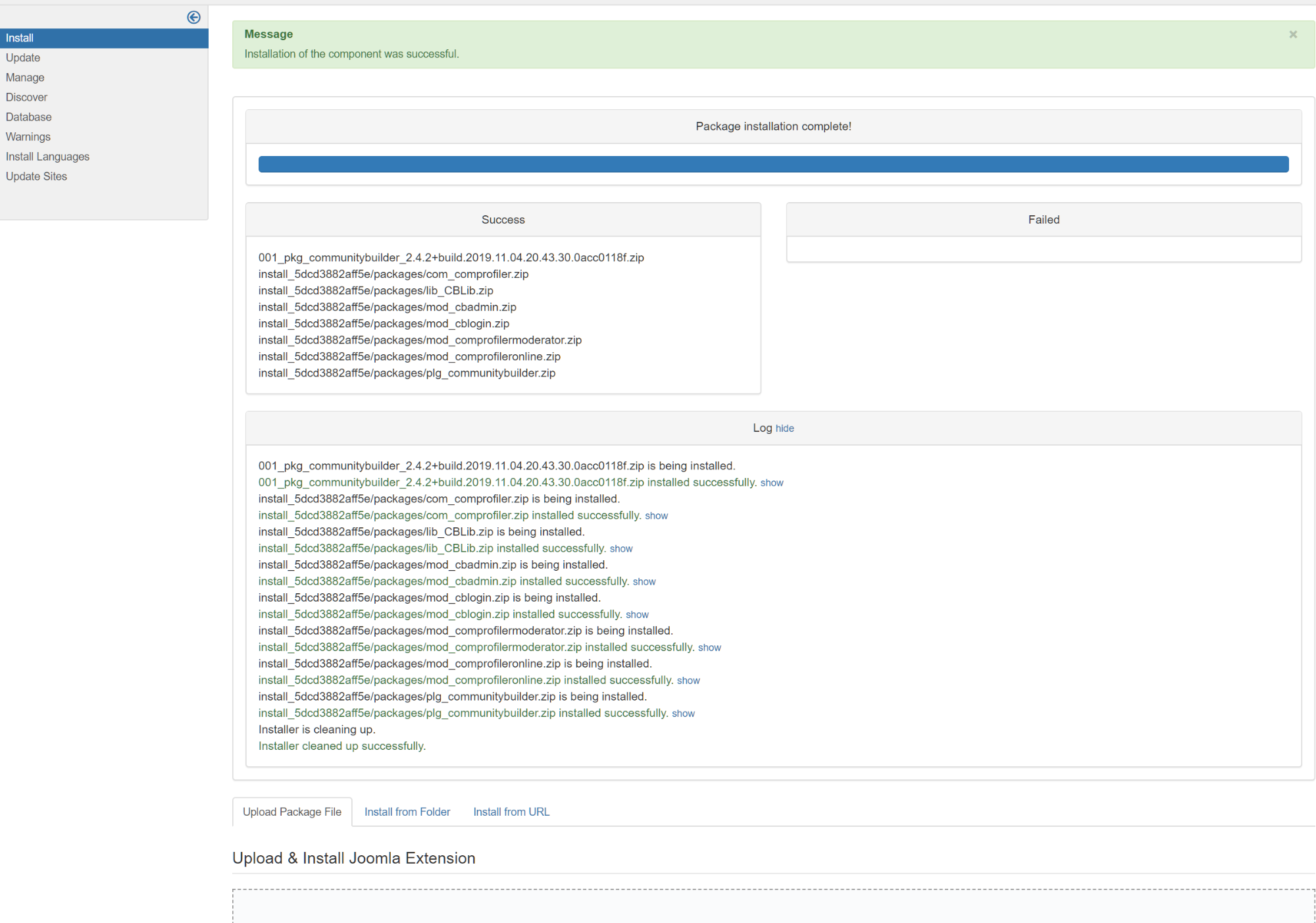Select mod_comprofileronline.zip in Success list

tap(409, 356)
